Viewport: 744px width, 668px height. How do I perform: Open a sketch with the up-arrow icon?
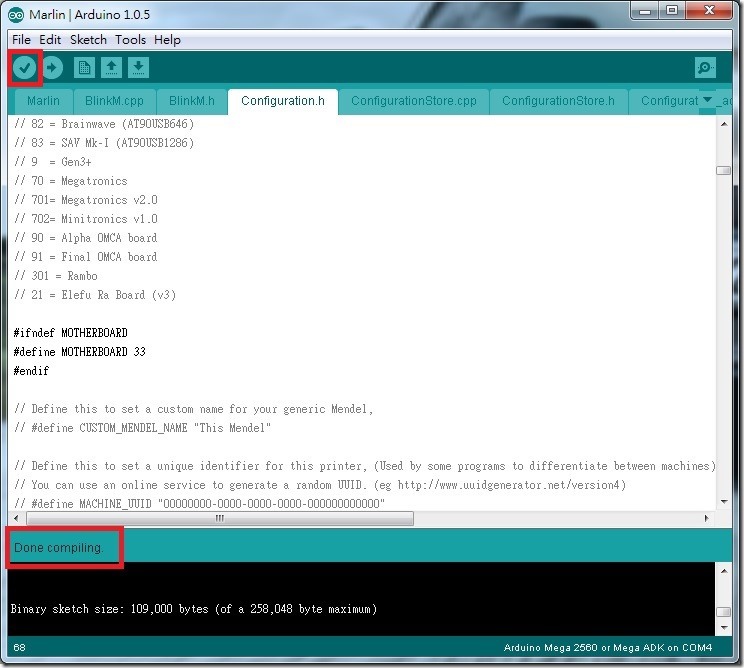[112, 68]
